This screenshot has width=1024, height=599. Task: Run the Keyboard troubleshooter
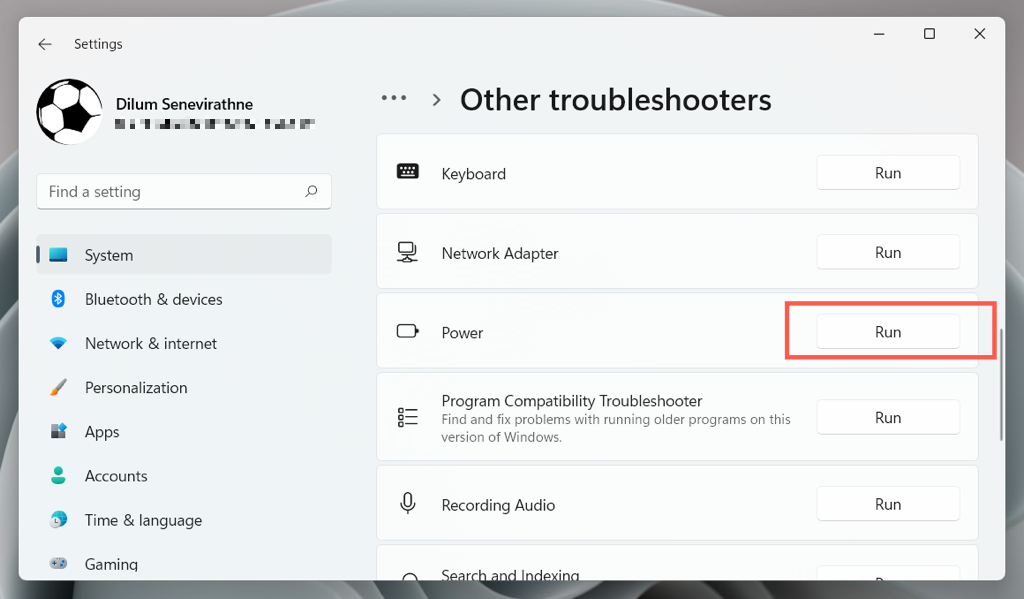tap(888, 173)
